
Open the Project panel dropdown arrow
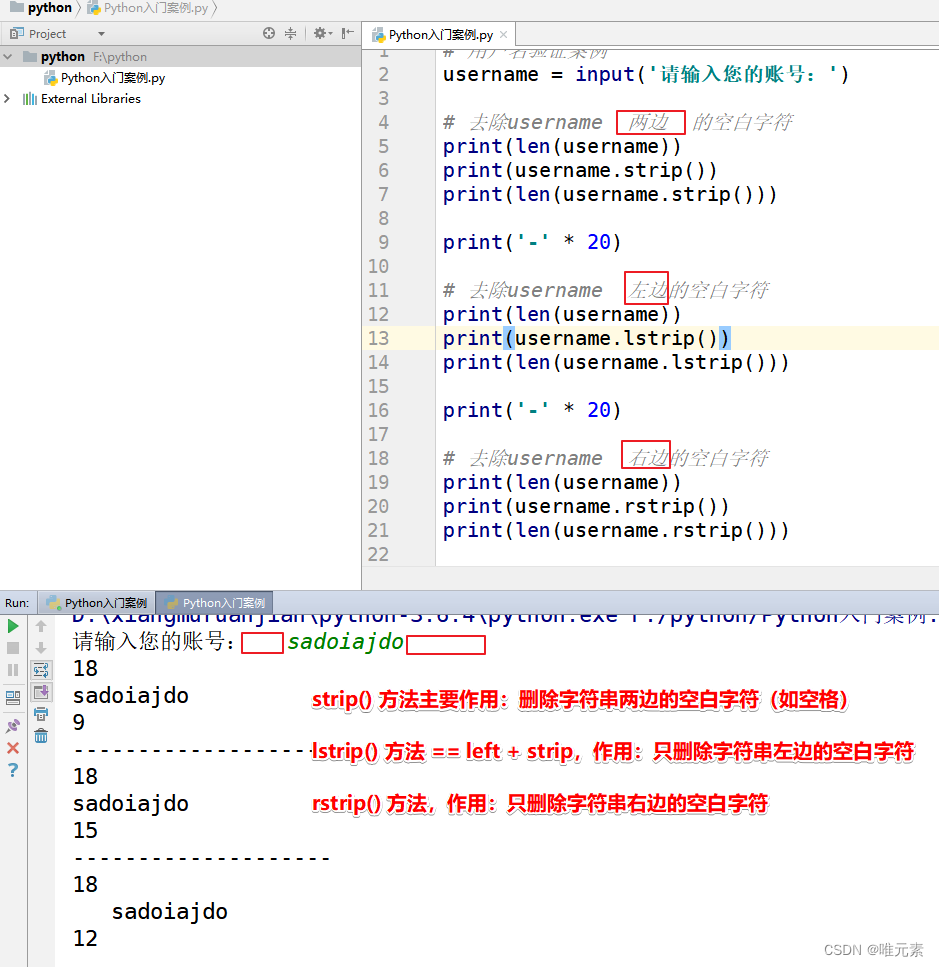click(100, 33)
